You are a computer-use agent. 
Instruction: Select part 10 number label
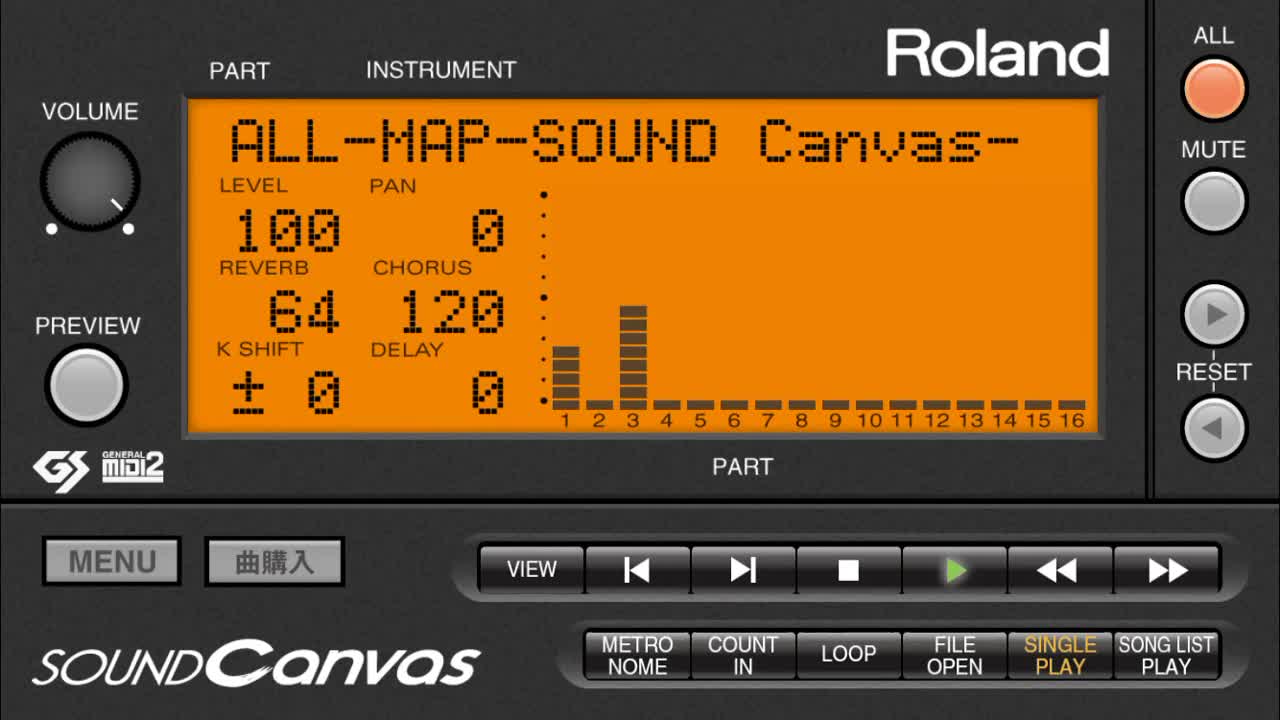click(x=869, y=421)
